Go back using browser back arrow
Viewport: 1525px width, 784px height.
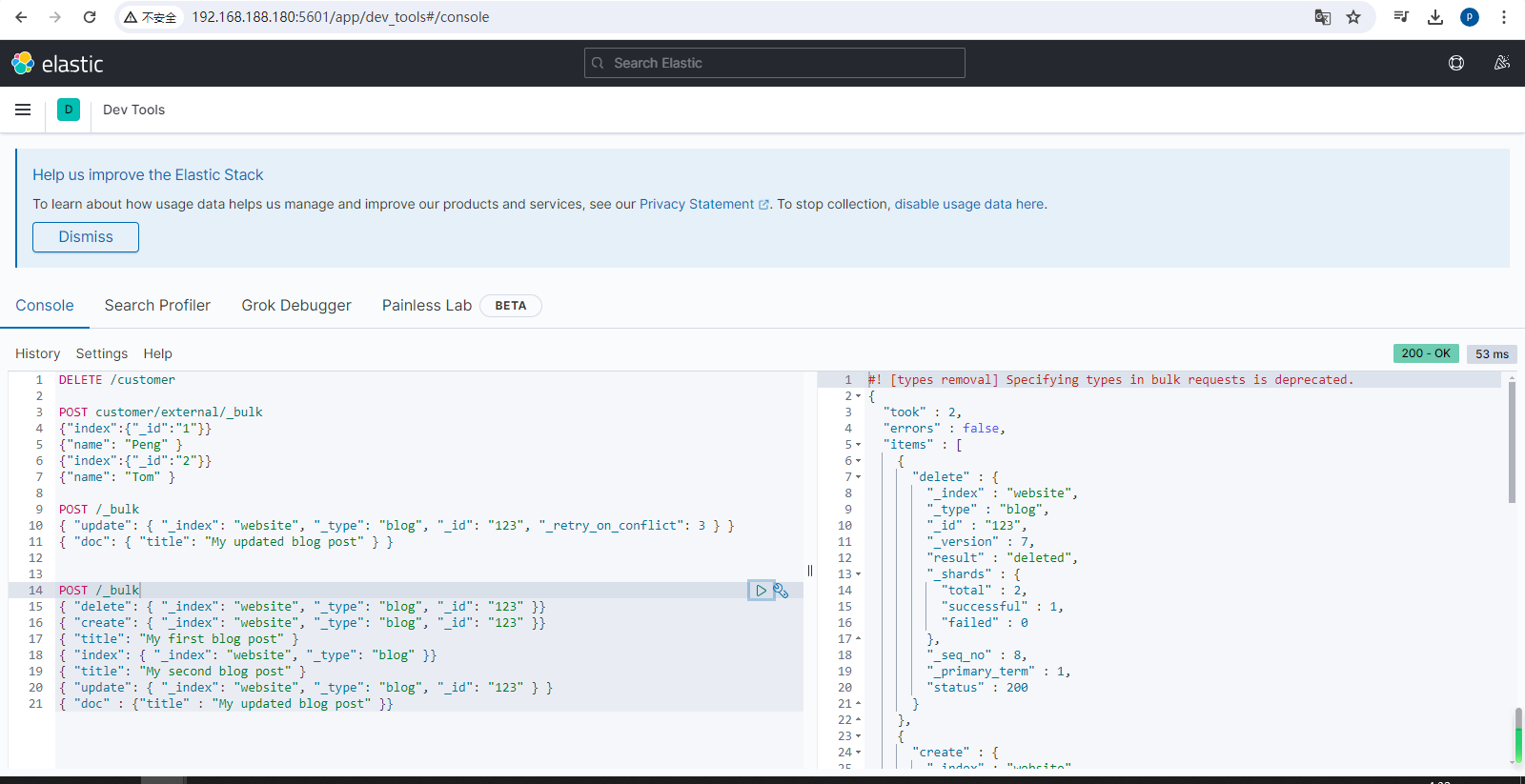pyautogui.click(x=21, y=17)
